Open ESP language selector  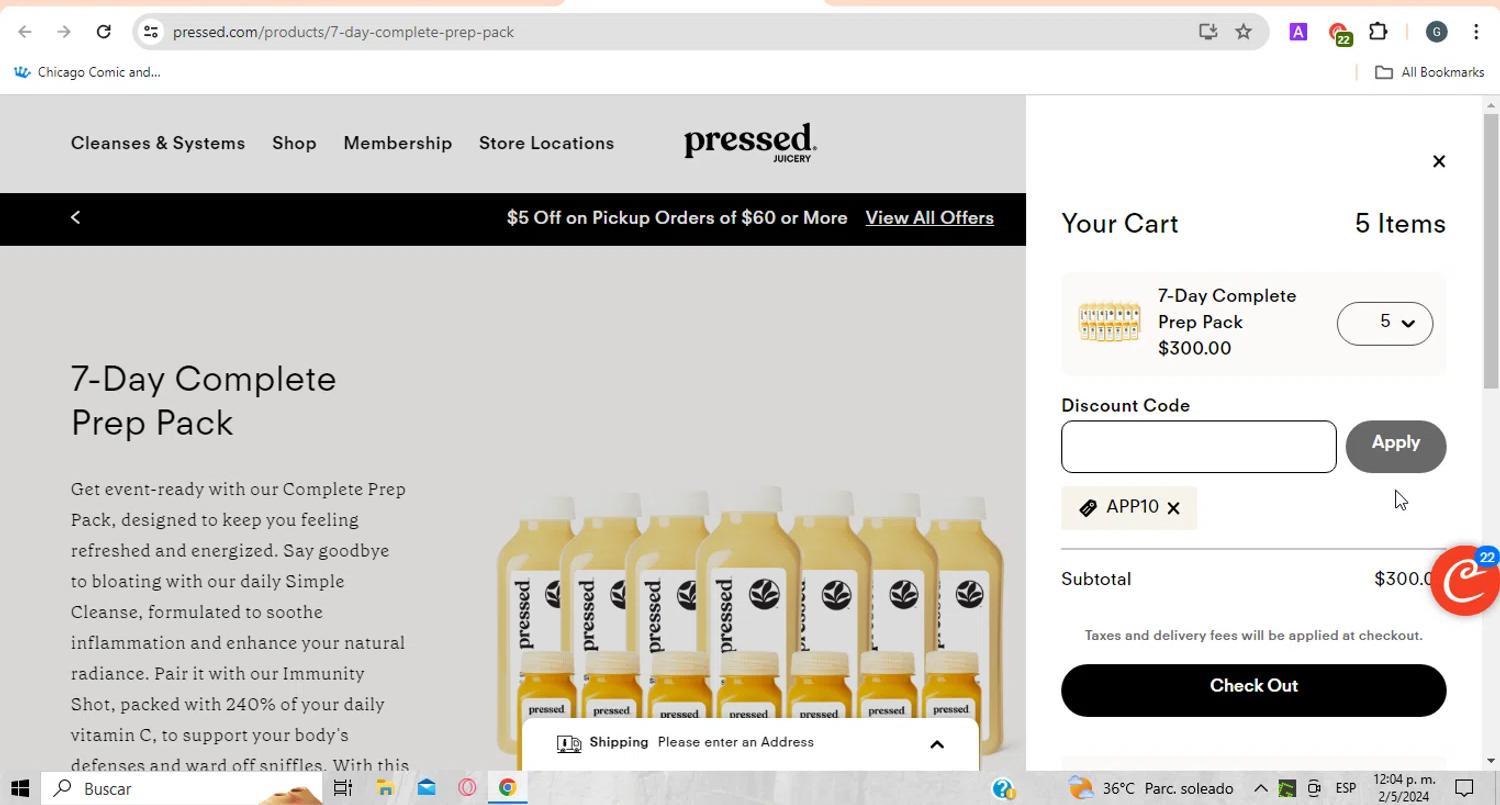tap(1346, 788)
